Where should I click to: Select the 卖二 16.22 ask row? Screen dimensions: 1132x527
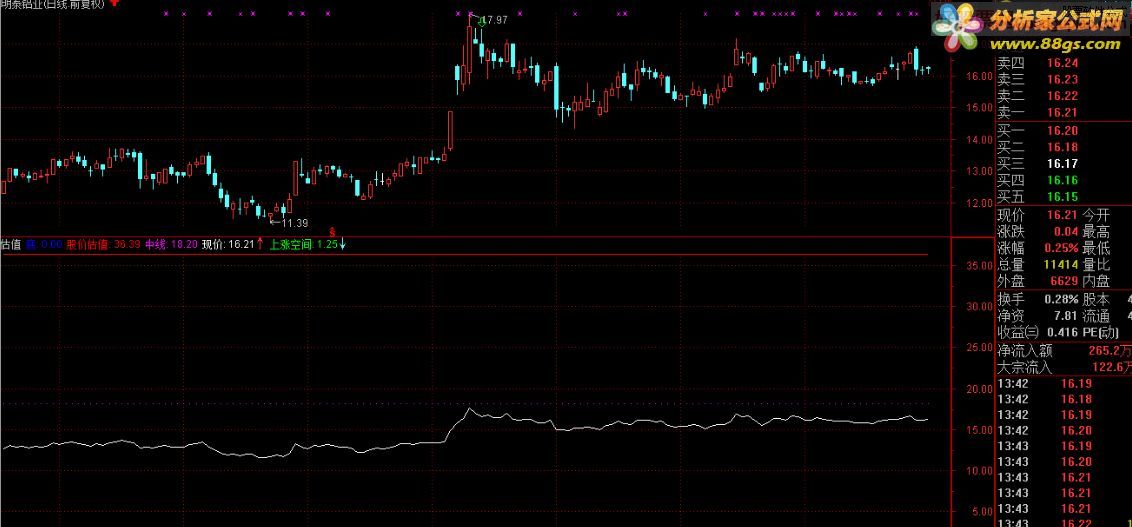click(1037, 96)
